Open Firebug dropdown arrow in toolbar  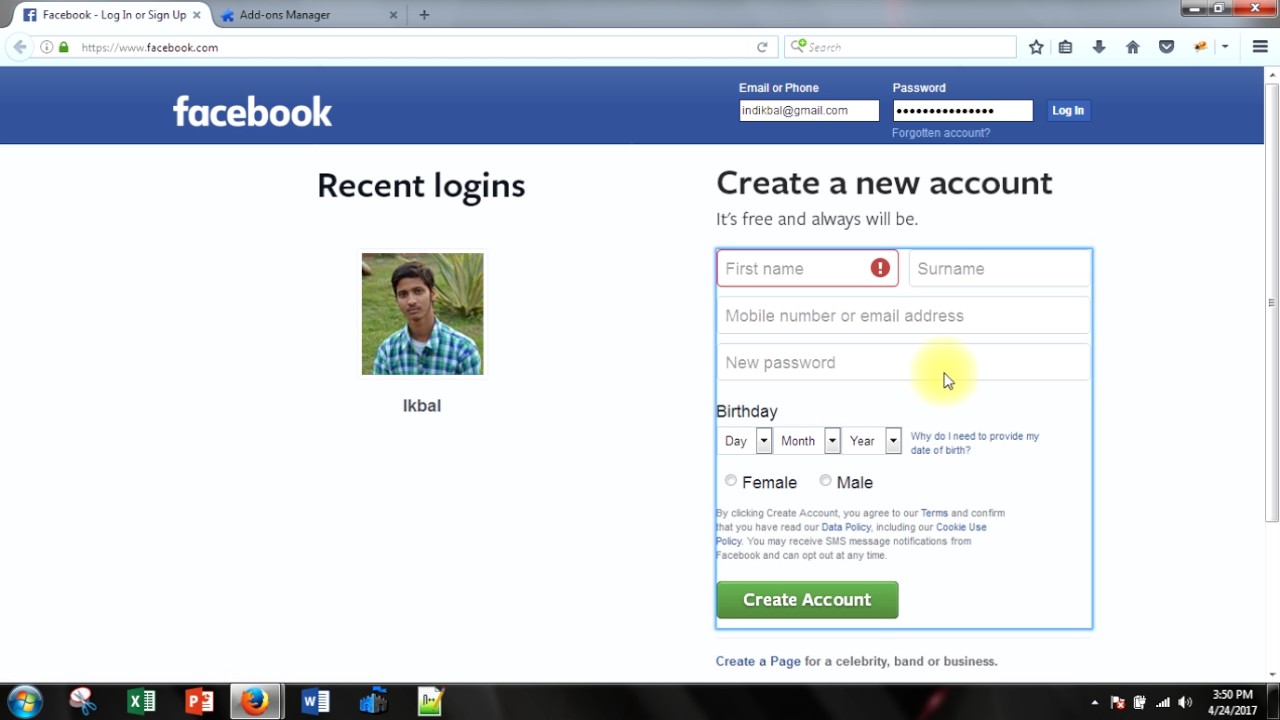(1225, 47)
